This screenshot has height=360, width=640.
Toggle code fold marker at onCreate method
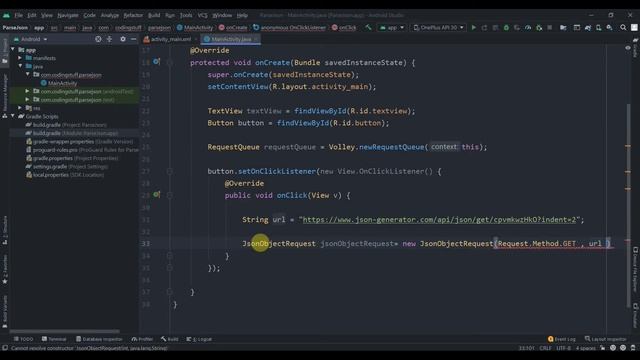[169, 62]
